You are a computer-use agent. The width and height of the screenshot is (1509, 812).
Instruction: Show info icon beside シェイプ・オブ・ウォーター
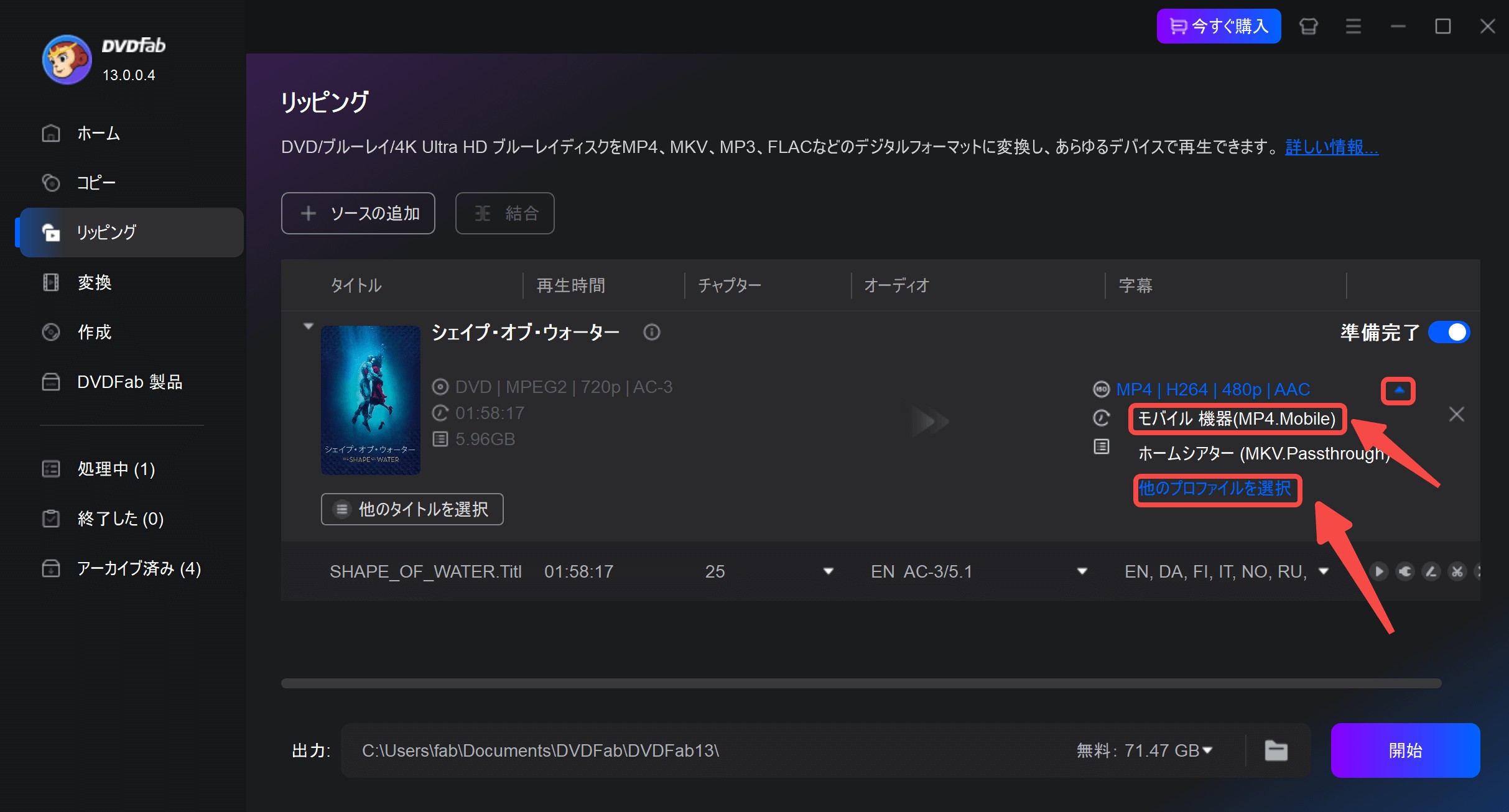[x=652, y=332]
